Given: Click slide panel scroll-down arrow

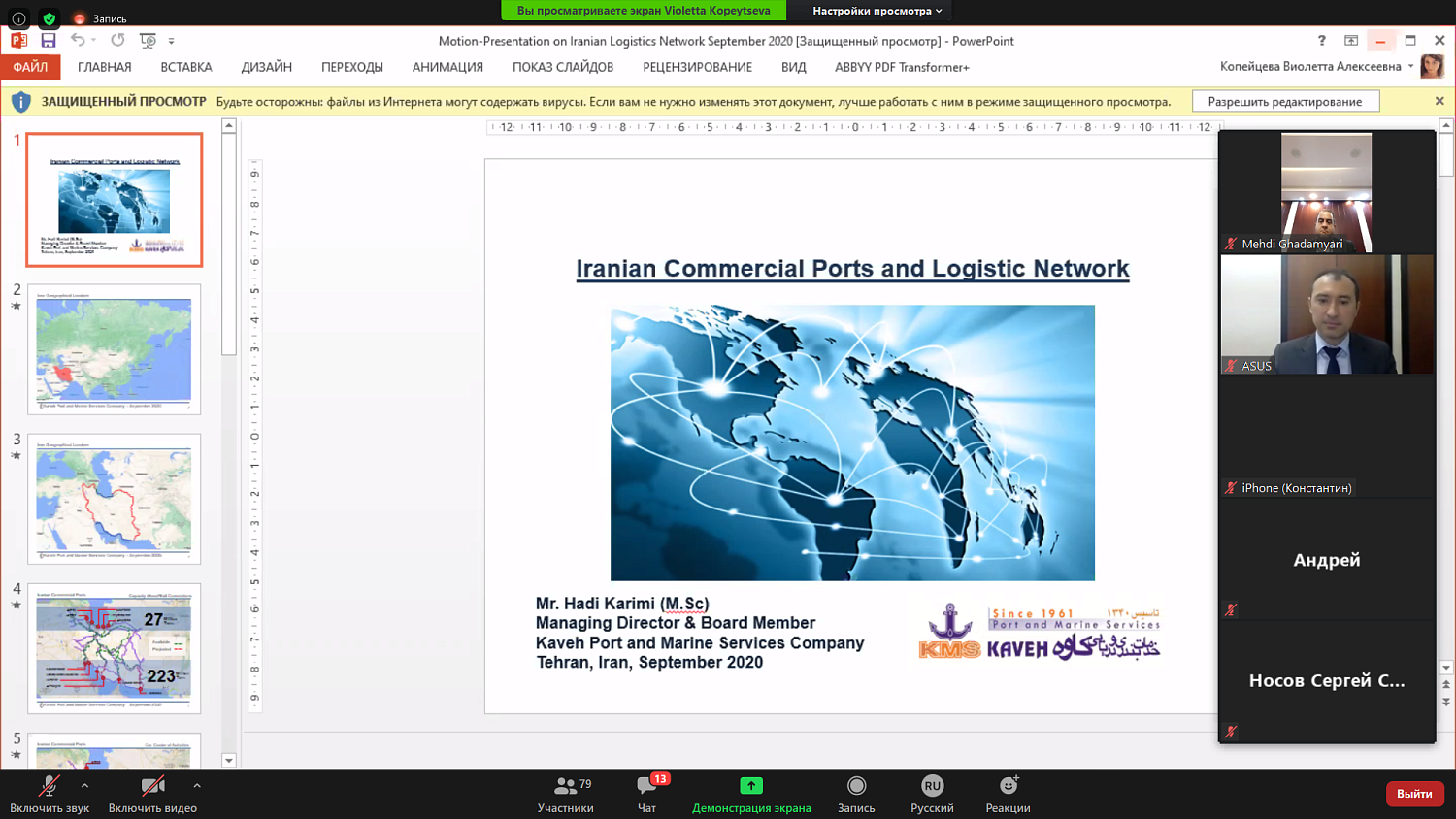Looking at the screenshot, I should [x=229, y=760].
